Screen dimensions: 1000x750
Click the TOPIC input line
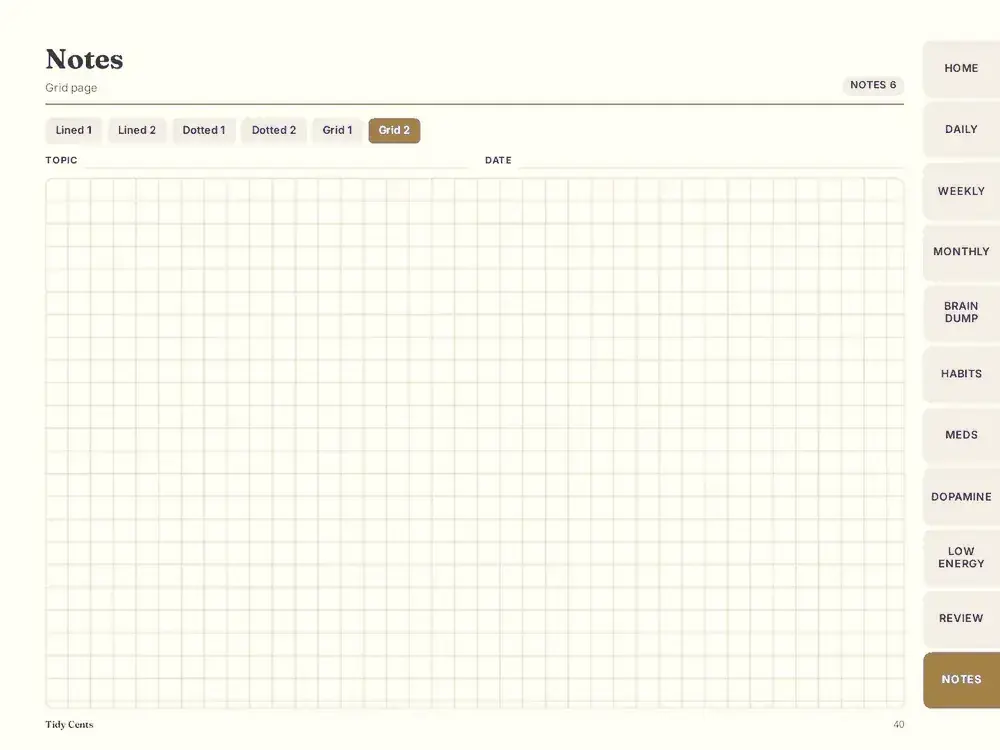pyautogui.click(x=277, y=161)
